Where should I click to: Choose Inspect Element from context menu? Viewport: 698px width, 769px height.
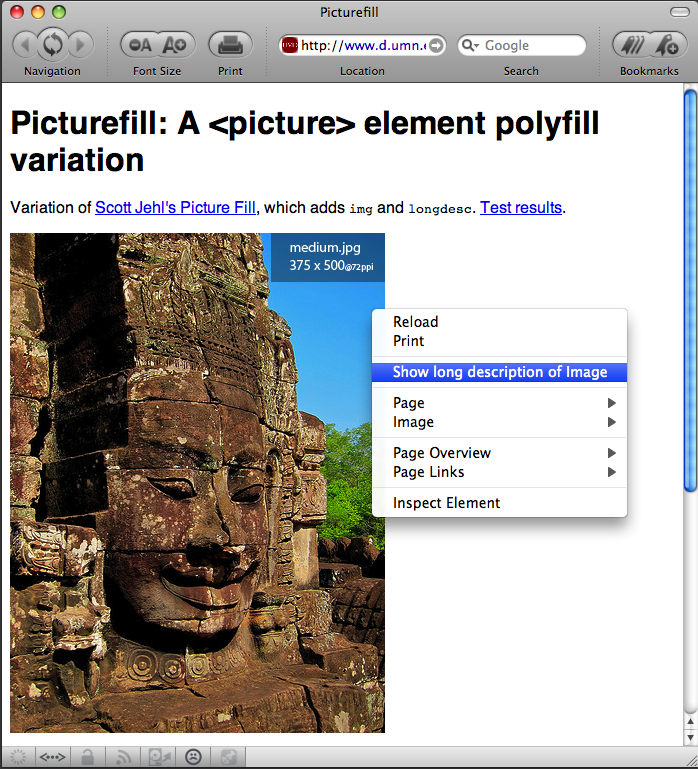coord(446,503)
